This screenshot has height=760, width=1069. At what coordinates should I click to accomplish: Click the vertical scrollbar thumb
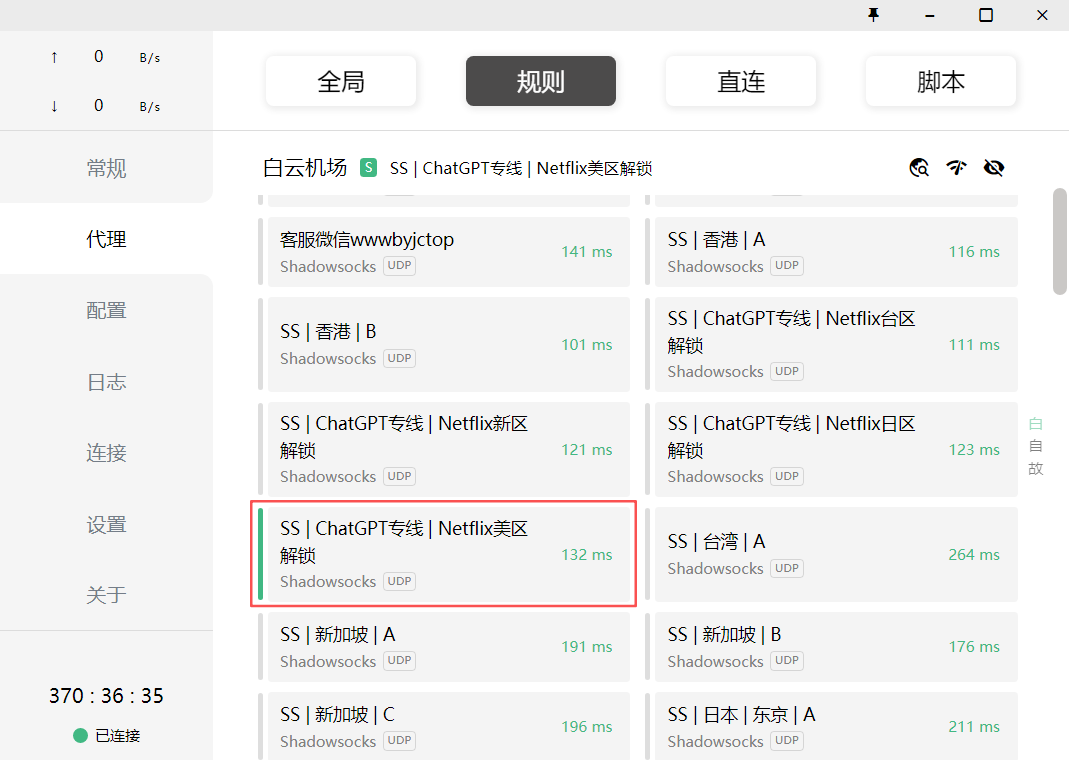[1060, 241]
